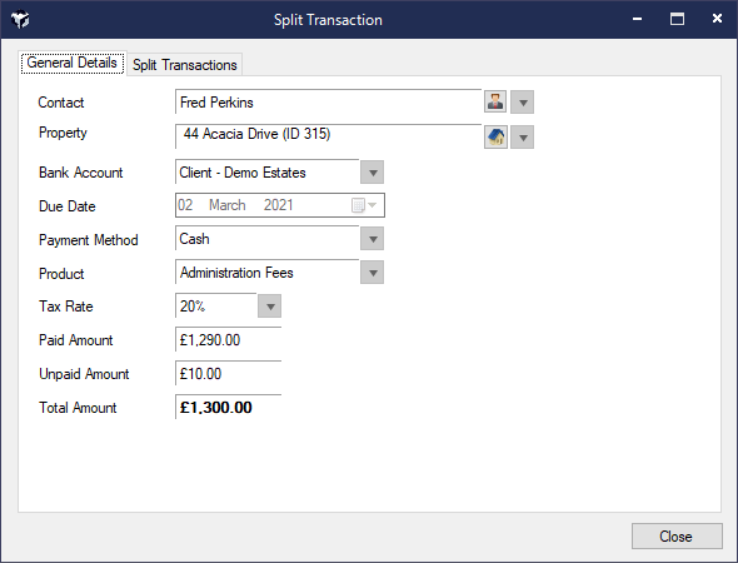The width and height of the screenshot is (738, 563).
Task: Switch to the Split Transactions tab
Action: (185, 65)
